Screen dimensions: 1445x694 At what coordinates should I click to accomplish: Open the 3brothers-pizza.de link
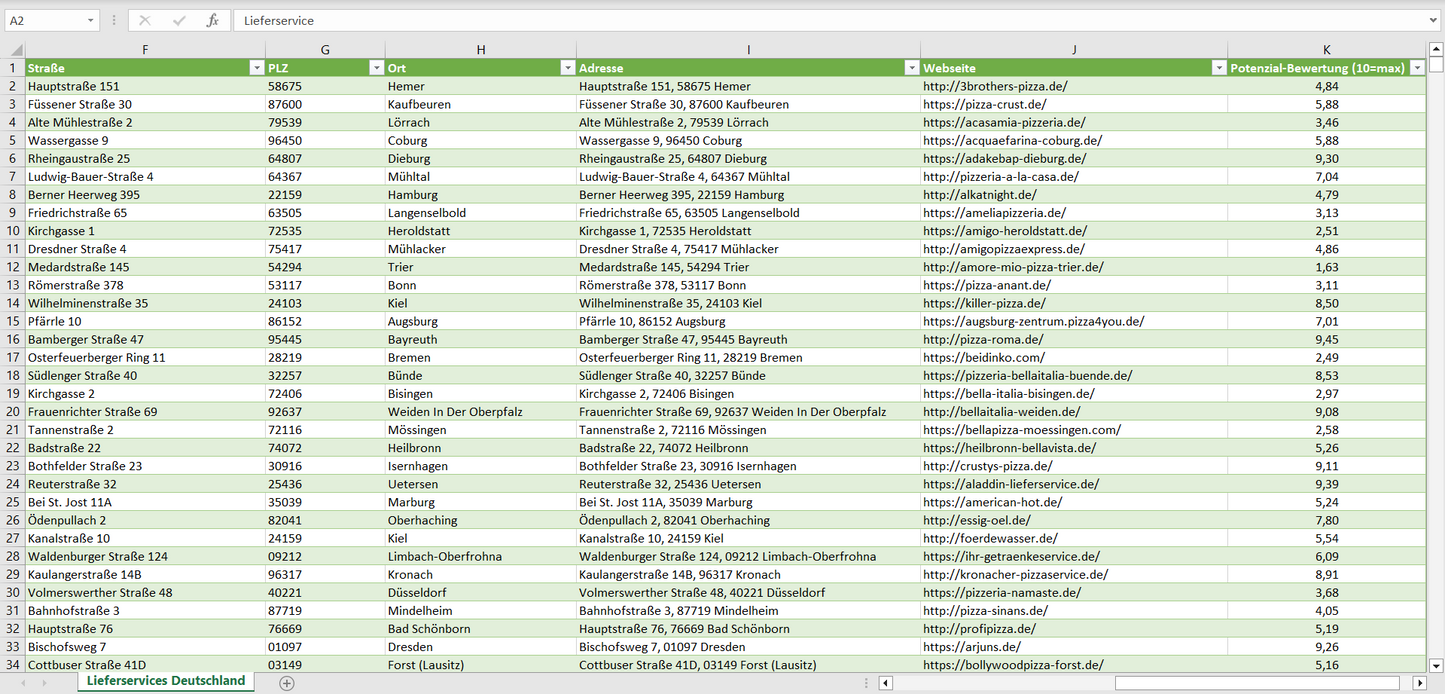[x=995, y=86]
